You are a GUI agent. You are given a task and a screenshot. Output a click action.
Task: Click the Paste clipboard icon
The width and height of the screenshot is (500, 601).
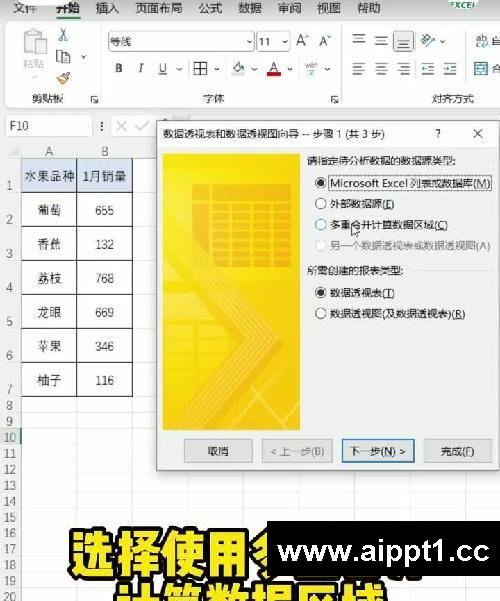[35, 42]
